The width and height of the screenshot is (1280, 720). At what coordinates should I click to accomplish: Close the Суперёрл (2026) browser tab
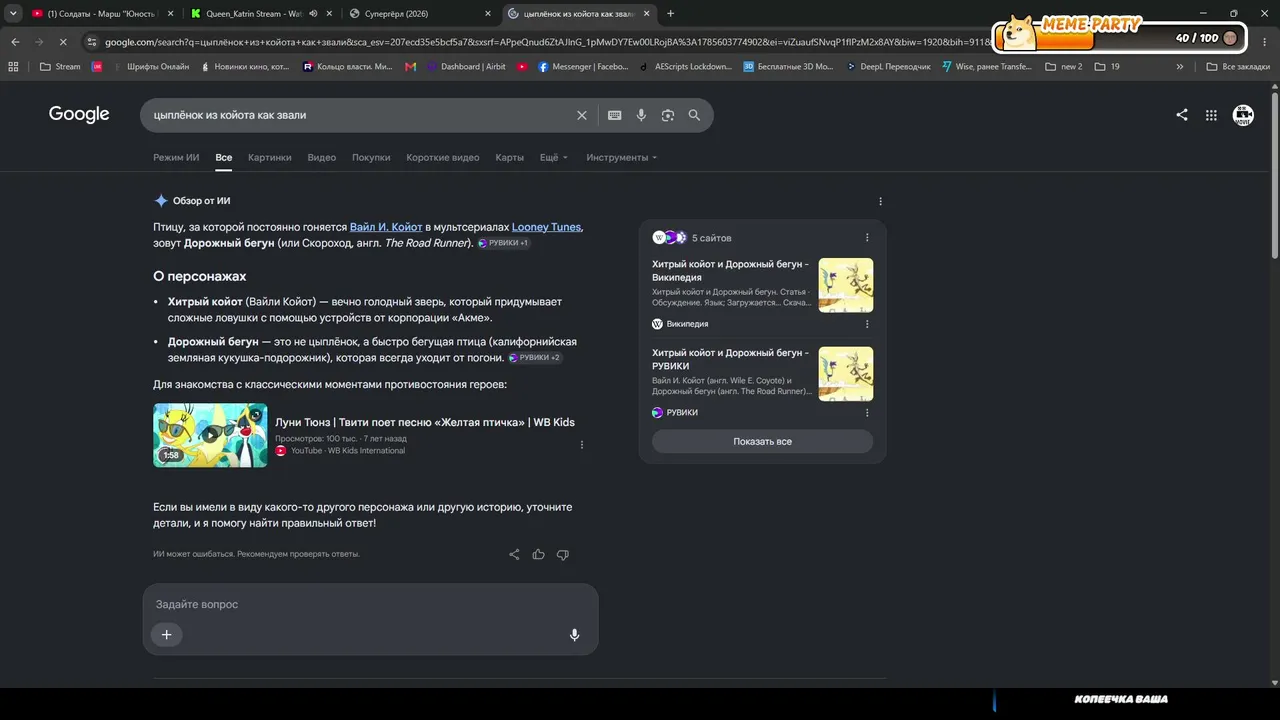click(488, 14)
